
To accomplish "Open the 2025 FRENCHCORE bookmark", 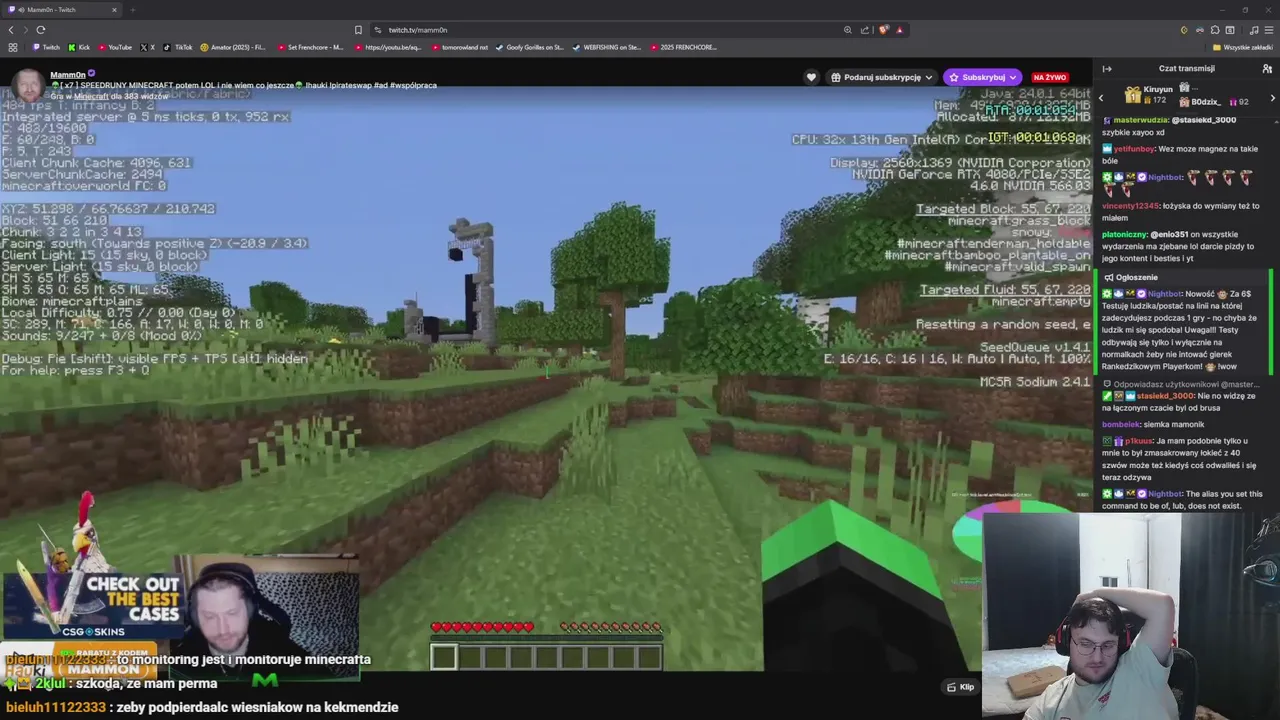I will (x=683, y=47).
